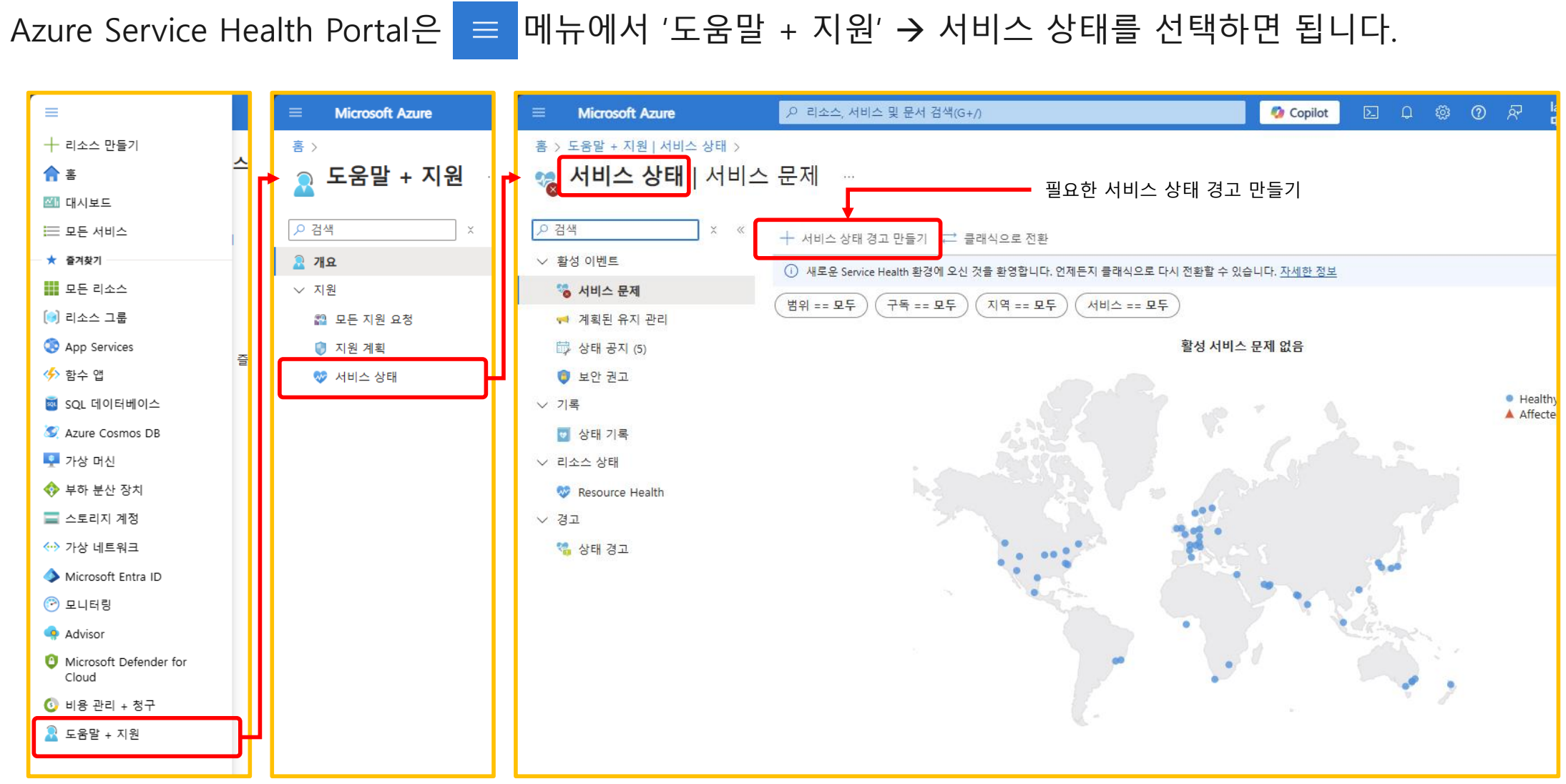1566x784 pixels.
Task: Collapse the 리소스 상태 section
Action: point(542,462)
